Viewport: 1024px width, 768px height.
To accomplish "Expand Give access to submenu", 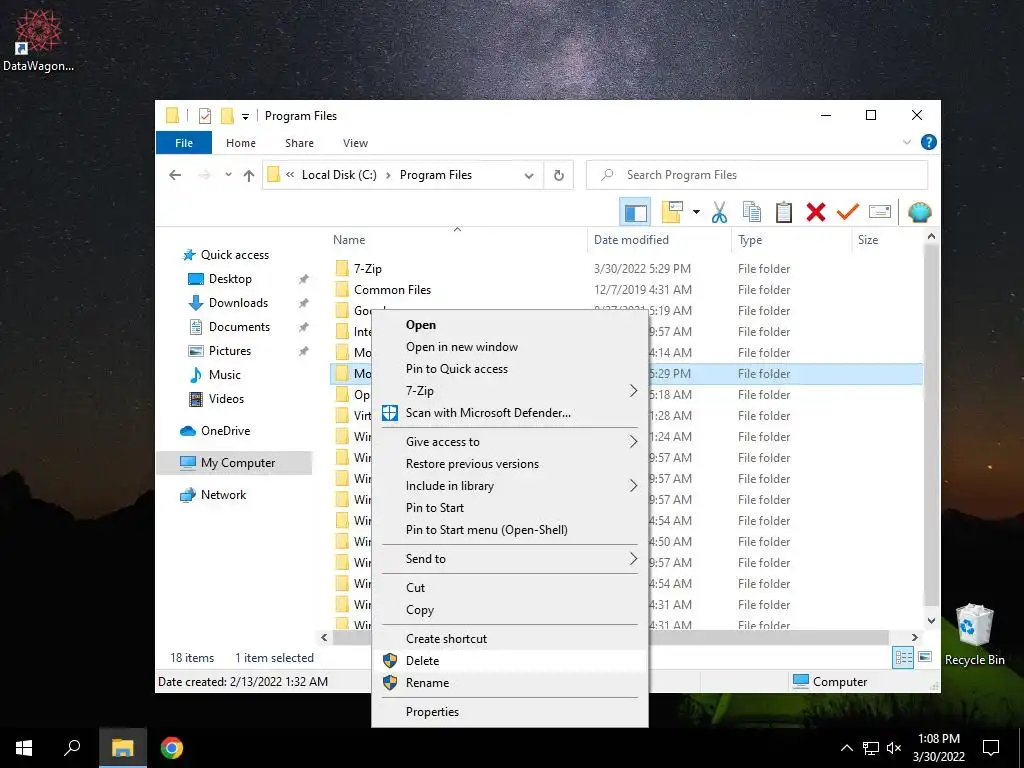I will [x=633, y=441].
